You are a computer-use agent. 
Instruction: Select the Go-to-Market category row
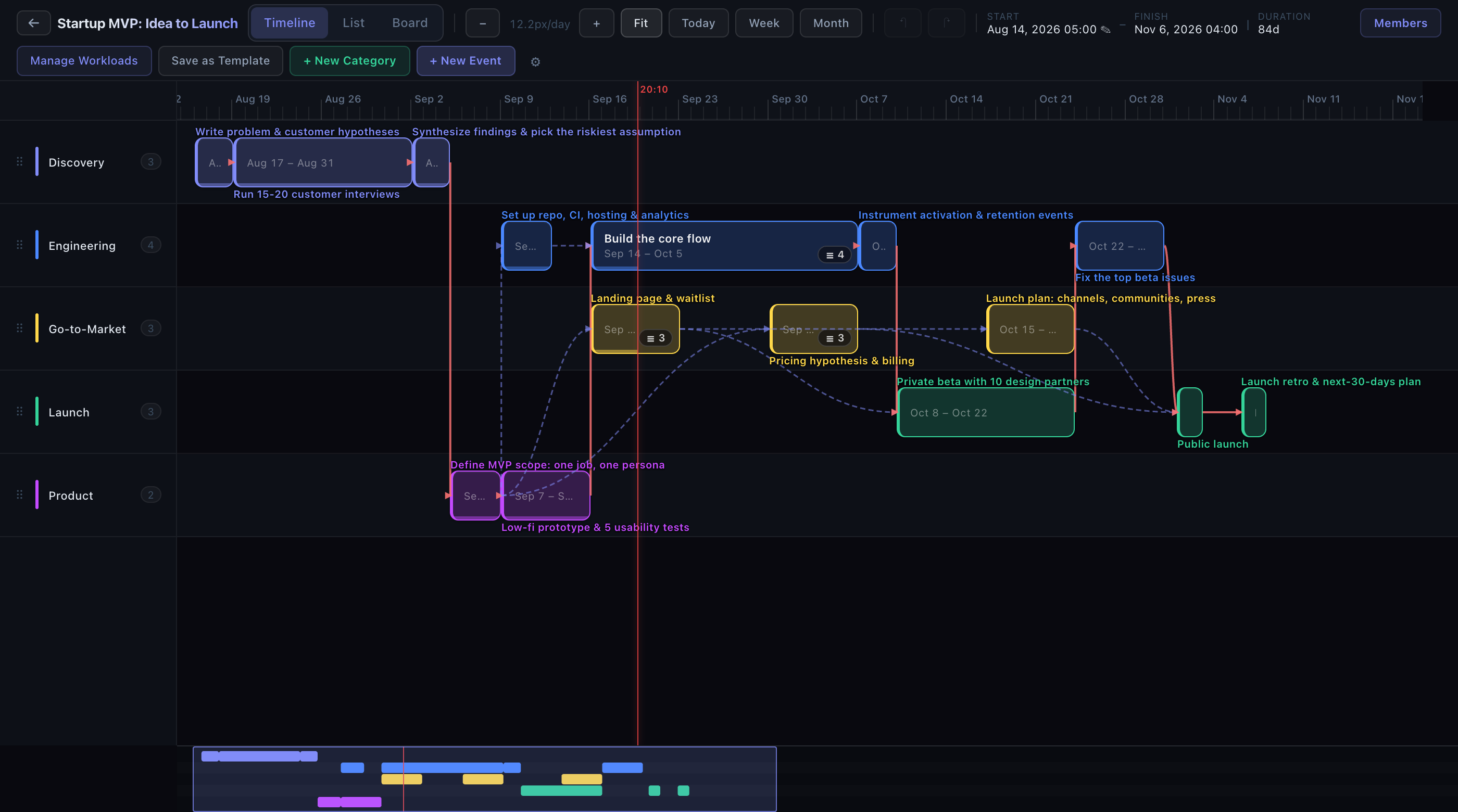[89, 328]
